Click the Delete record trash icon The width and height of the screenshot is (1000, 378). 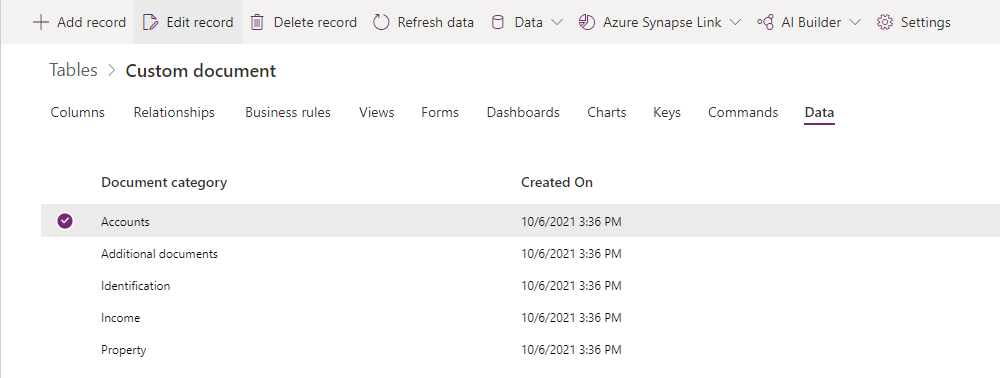(x=257, y=22)
